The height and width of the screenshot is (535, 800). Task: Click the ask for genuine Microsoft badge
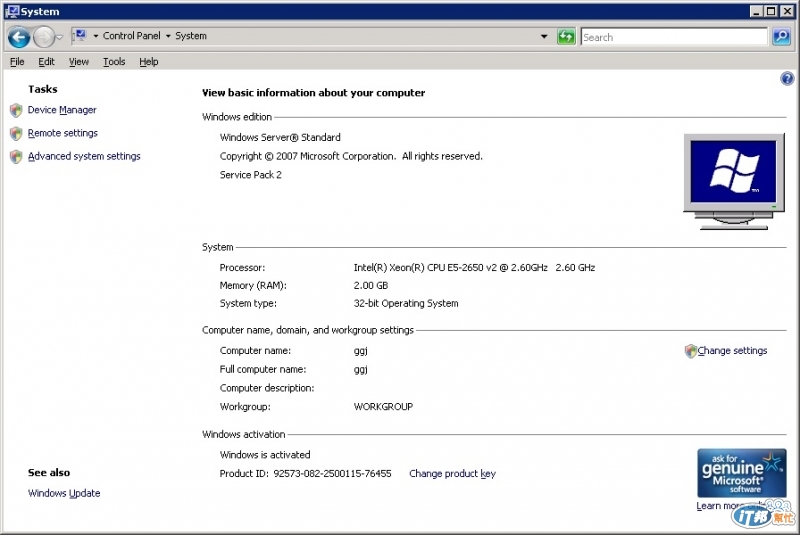(x=741, y=473)
